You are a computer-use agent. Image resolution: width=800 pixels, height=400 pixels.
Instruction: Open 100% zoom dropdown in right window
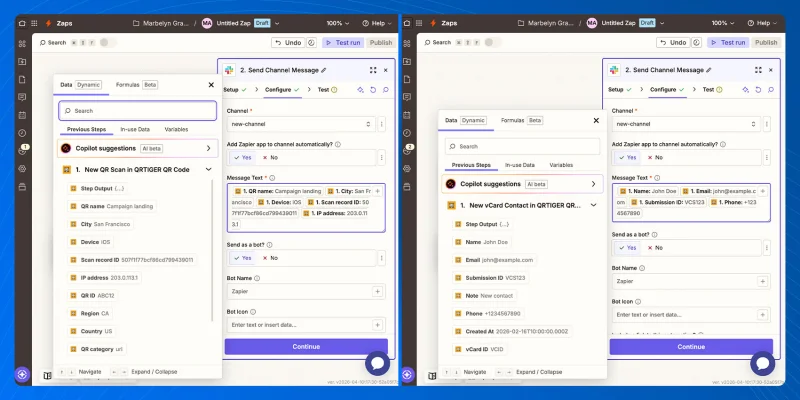click(723, 23)
